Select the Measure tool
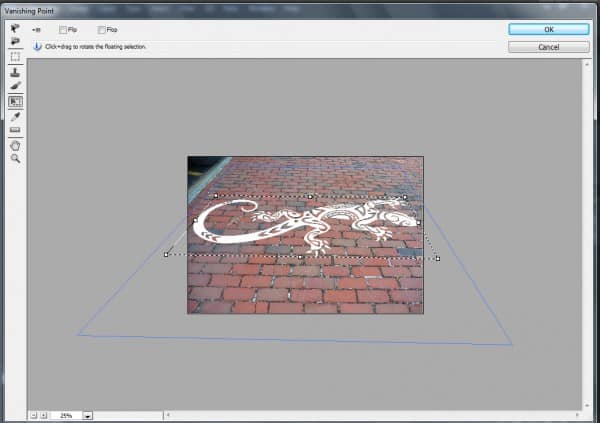600x423 pixels. click(x=15, y=130)
